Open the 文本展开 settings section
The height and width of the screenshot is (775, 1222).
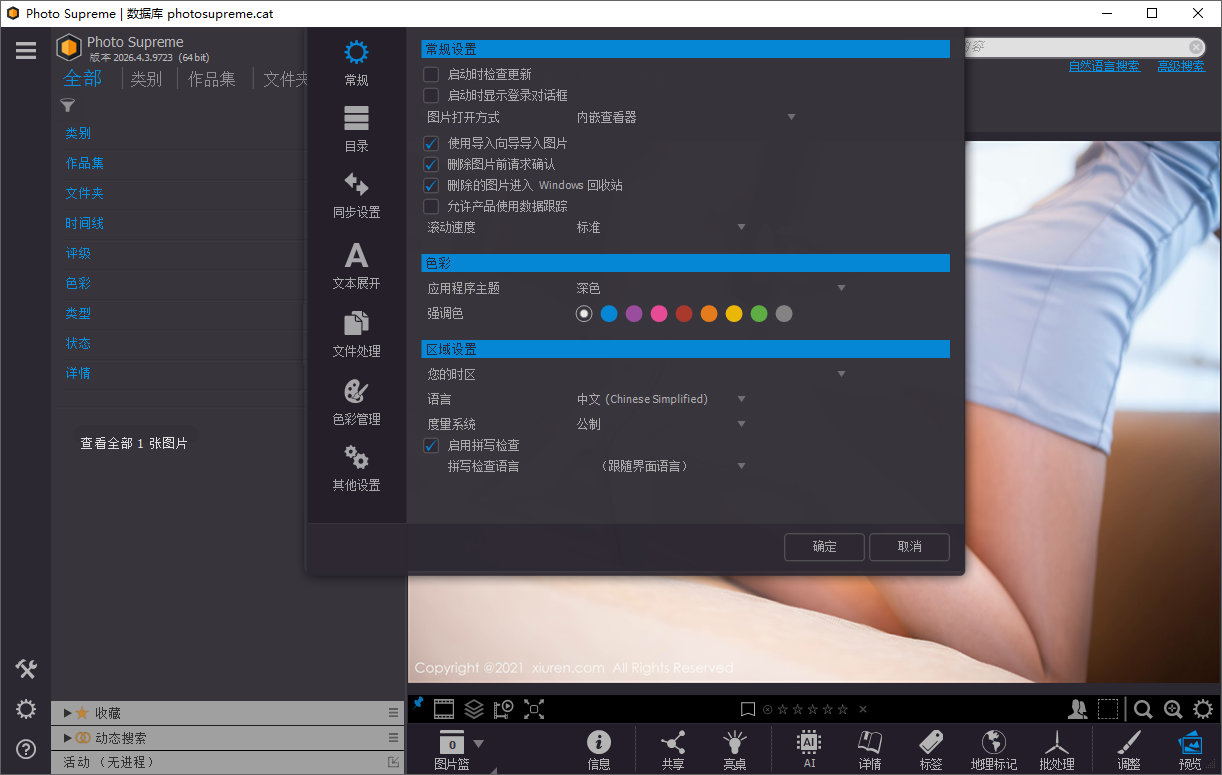coord(356,266)
